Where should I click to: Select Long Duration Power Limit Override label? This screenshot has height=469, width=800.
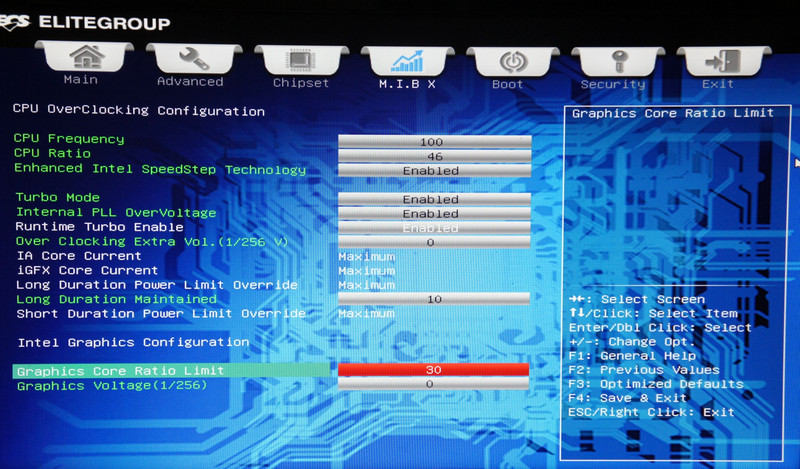click(x=157, y=284)
